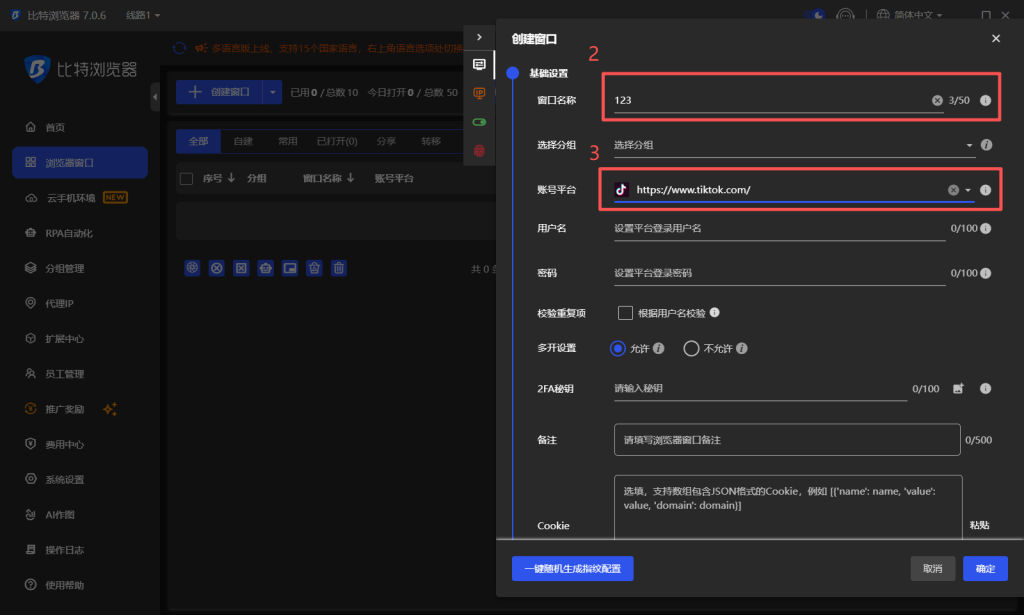1024x615 pixels.
Task: Click the trash delete icon in the window toolbar
Action: point(337,267)
